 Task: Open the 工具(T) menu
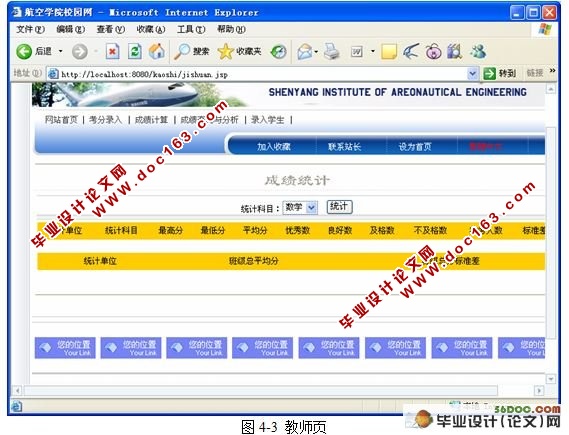(x=191, y=29)
